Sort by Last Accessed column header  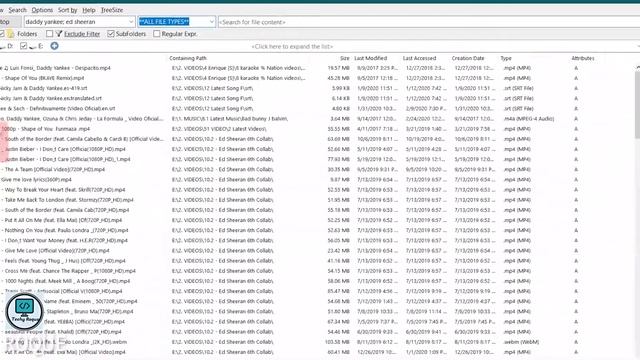[419, 58]
